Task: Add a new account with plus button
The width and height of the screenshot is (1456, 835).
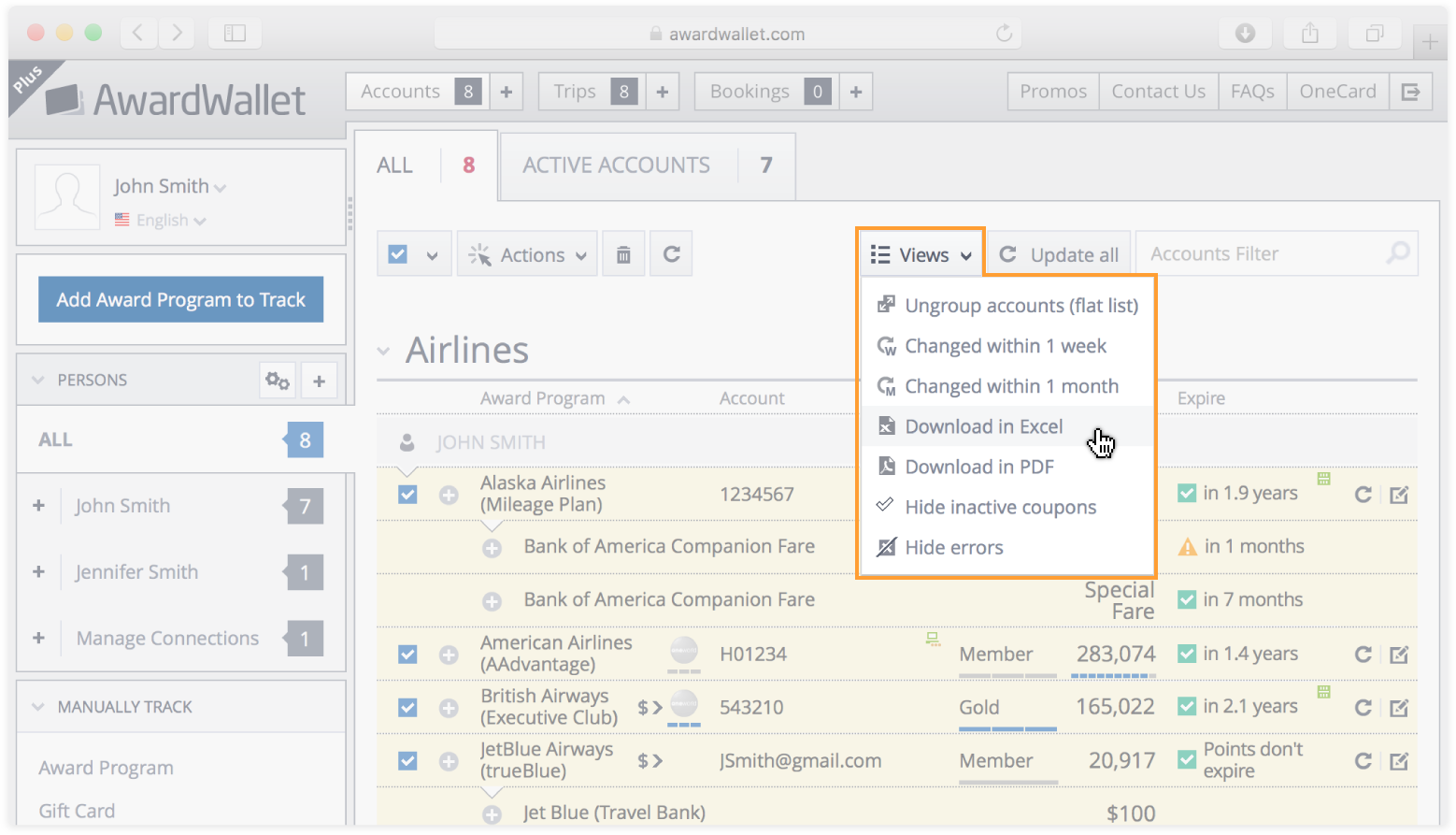Action: (506, 92)
